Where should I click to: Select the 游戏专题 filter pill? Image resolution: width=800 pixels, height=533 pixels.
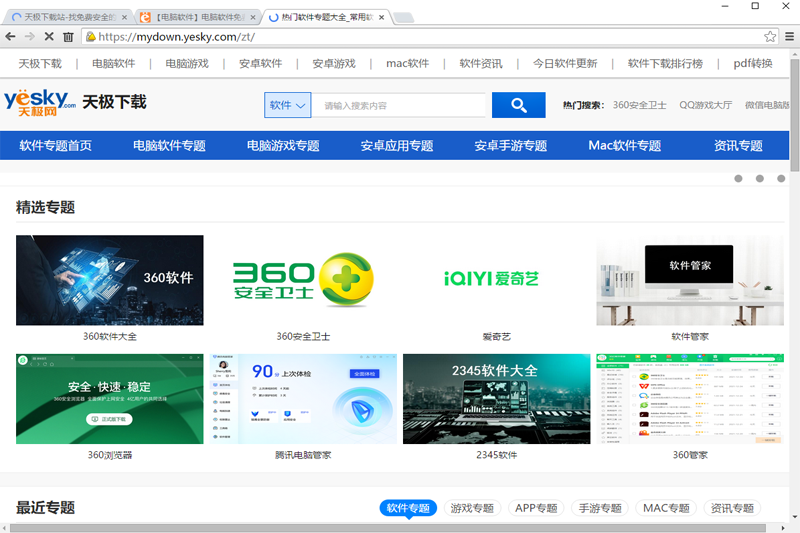point(472,508)
